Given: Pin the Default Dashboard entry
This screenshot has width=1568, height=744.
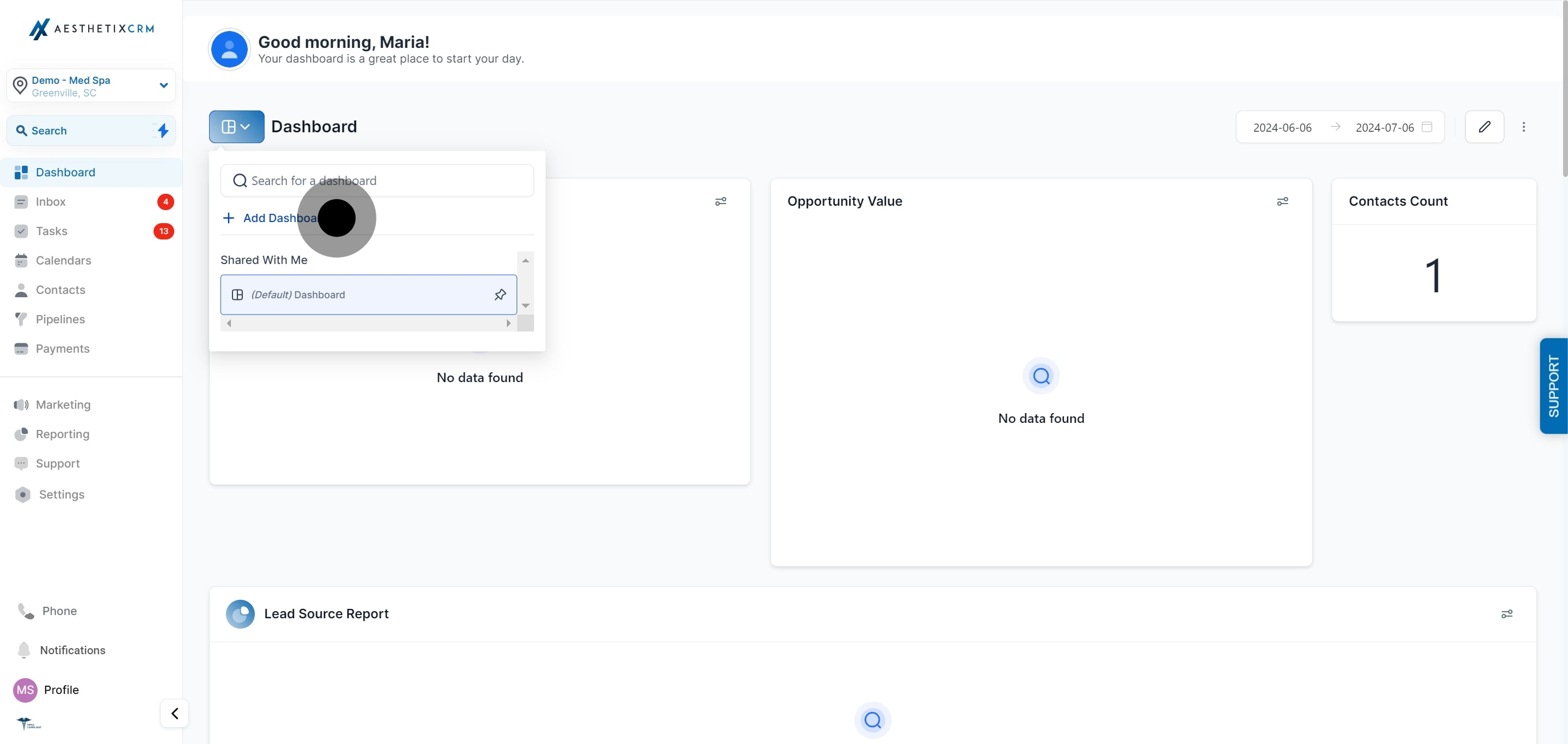Looking at the screenshot, I should (500, 294).
